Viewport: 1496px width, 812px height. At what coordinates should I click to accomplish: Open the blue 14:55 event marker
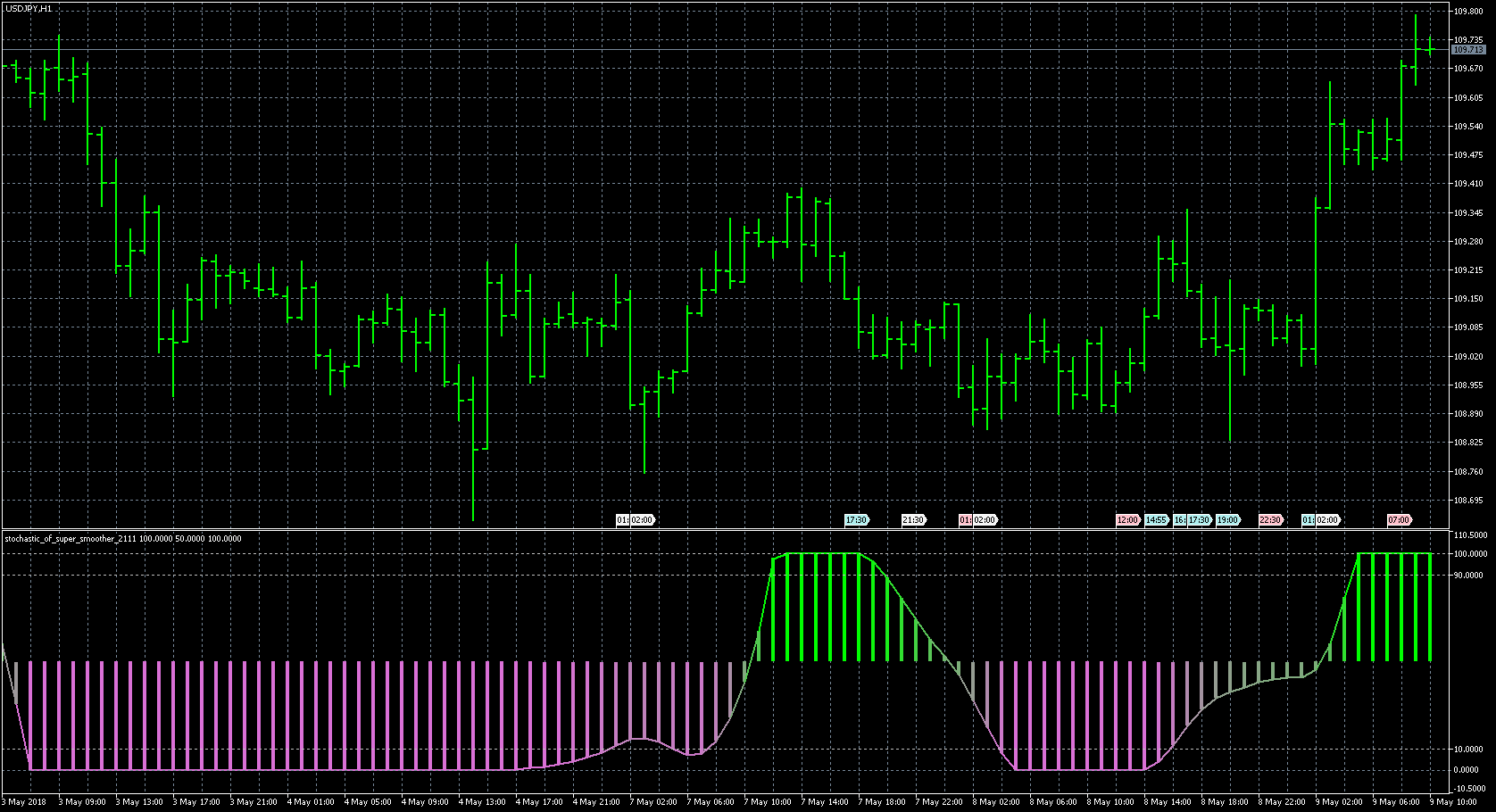(1156, 520)
